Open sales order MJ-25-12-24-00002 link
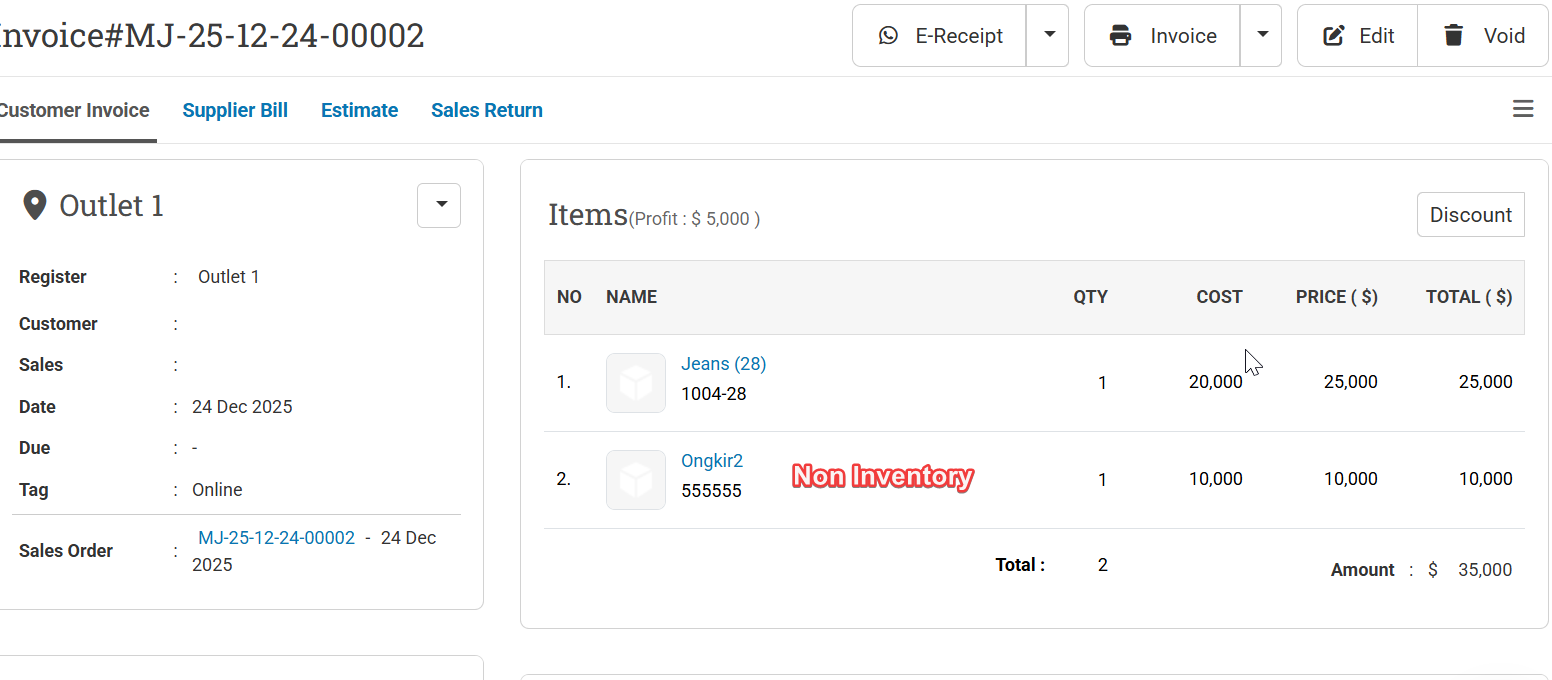 click(x=276, y=538)
